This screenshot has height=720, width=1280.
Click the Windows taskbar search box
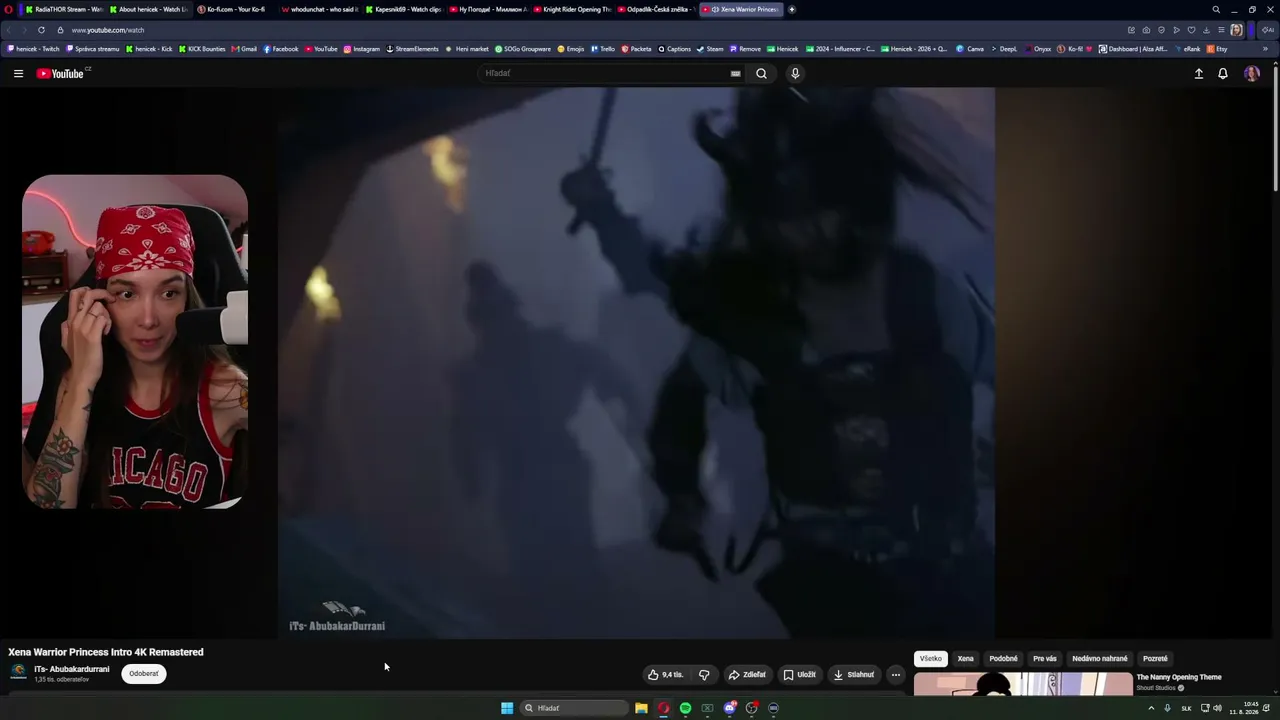[575, 708]
